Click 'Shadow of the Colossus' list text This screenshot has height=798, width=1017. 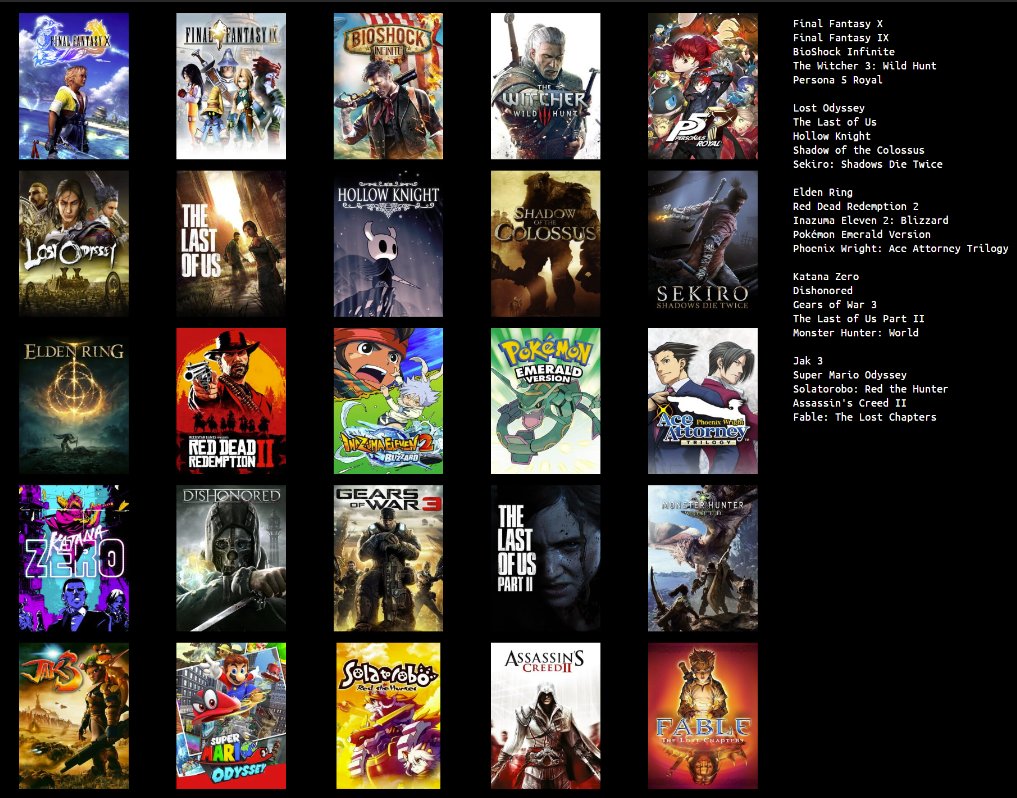click(859, 150)
